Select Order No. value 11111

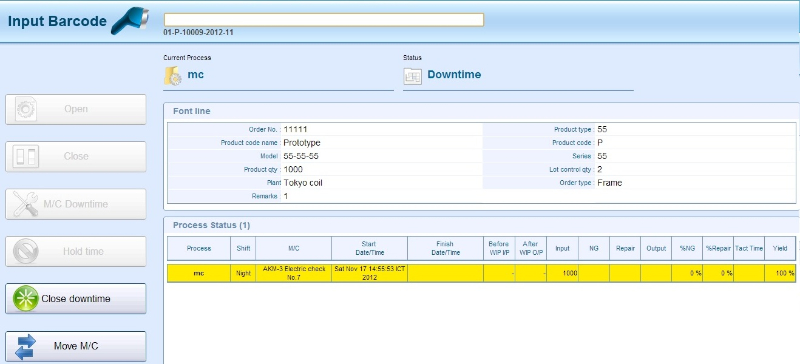pos(295,129)
